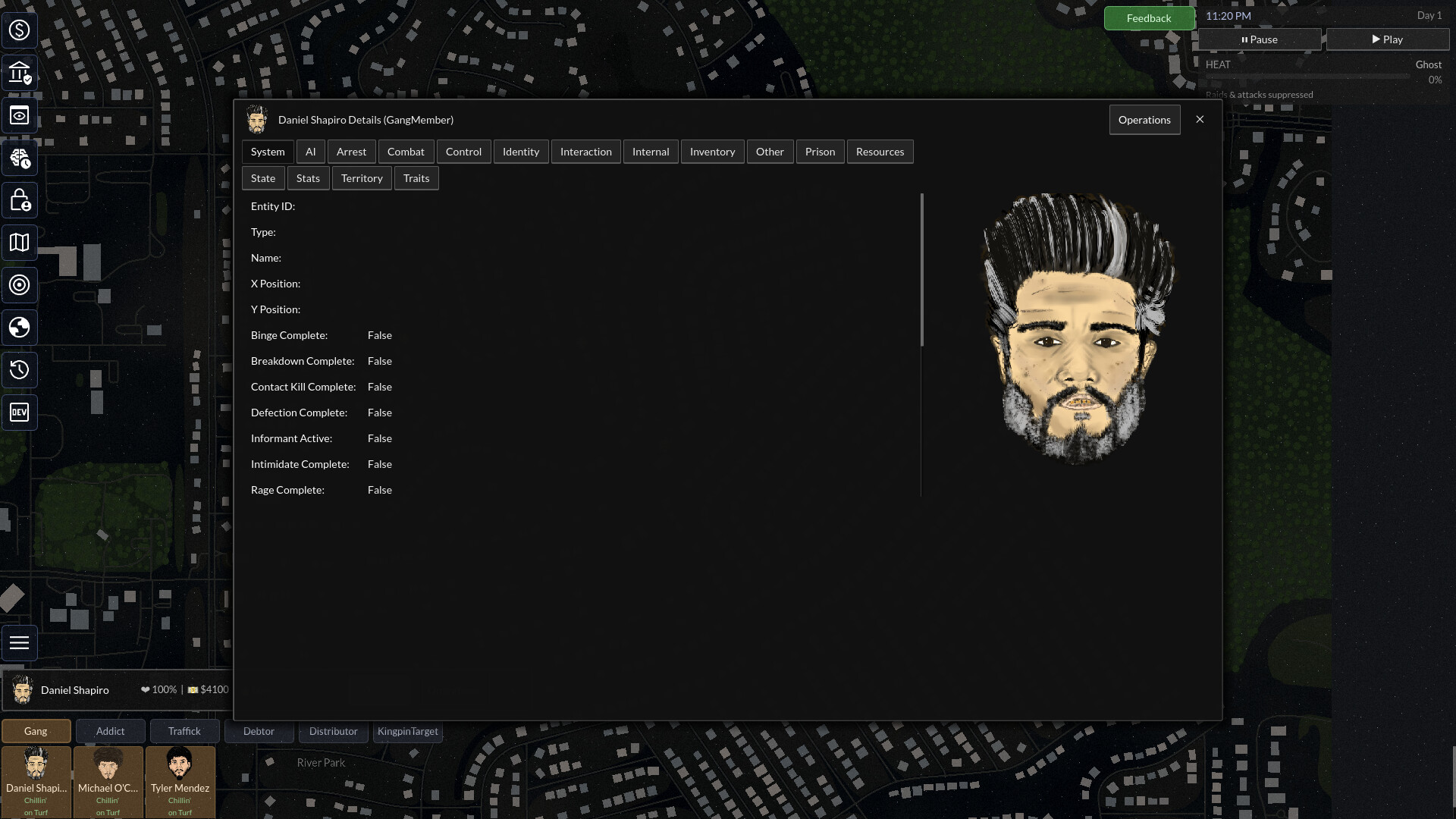The width and height of the screenshot is (1456, 819).
Task: Open the bank building sidebar icon
Action: pos(19,73)
